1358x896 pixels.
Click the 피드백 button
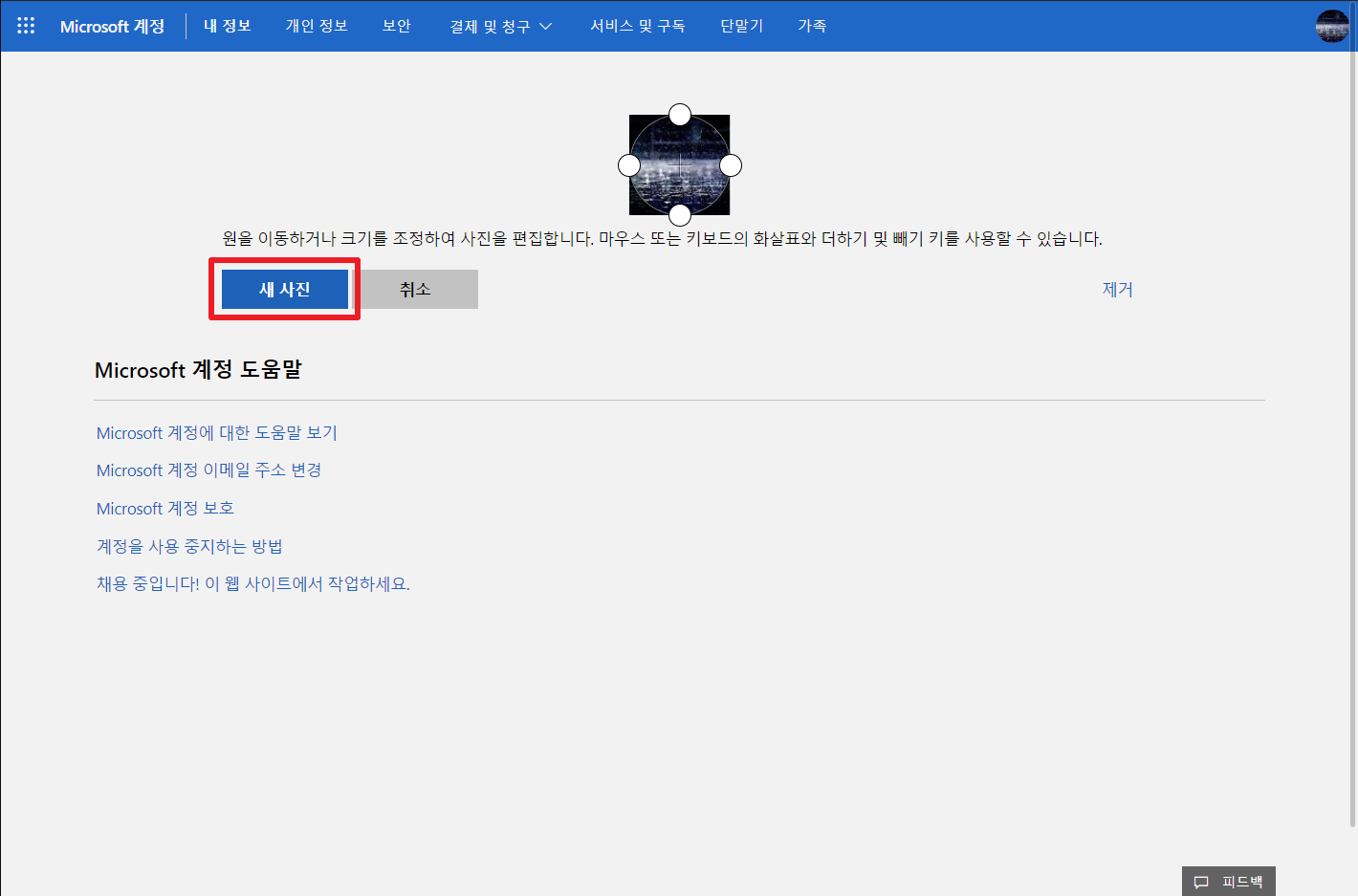[1229, 882]
